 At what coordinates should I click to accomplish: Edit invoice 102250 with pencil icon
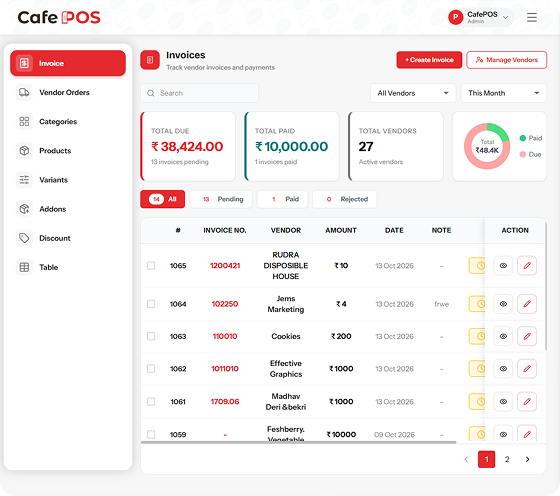pos(527,304)
